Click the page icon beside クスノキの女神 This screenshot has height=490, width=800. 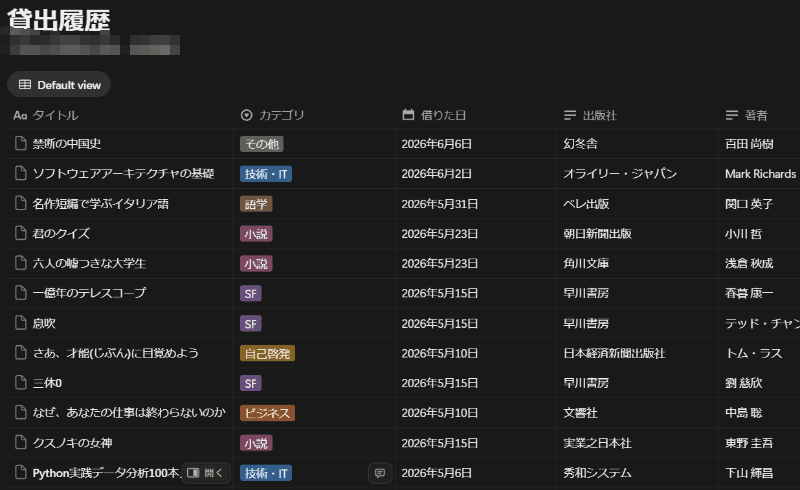click(20, 443)
